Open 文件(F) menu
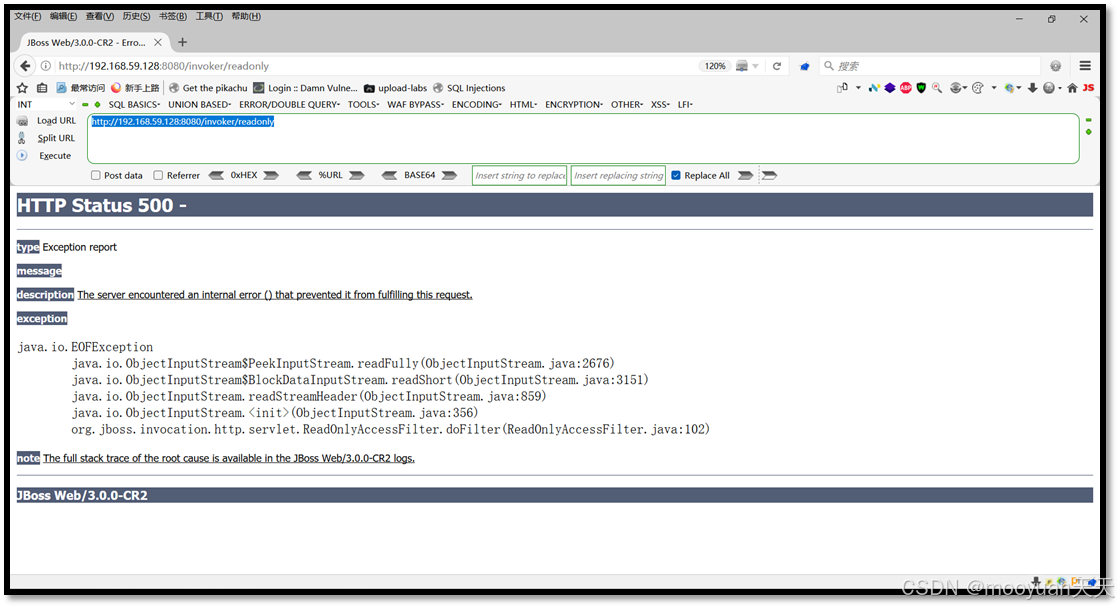 [28, 16]
